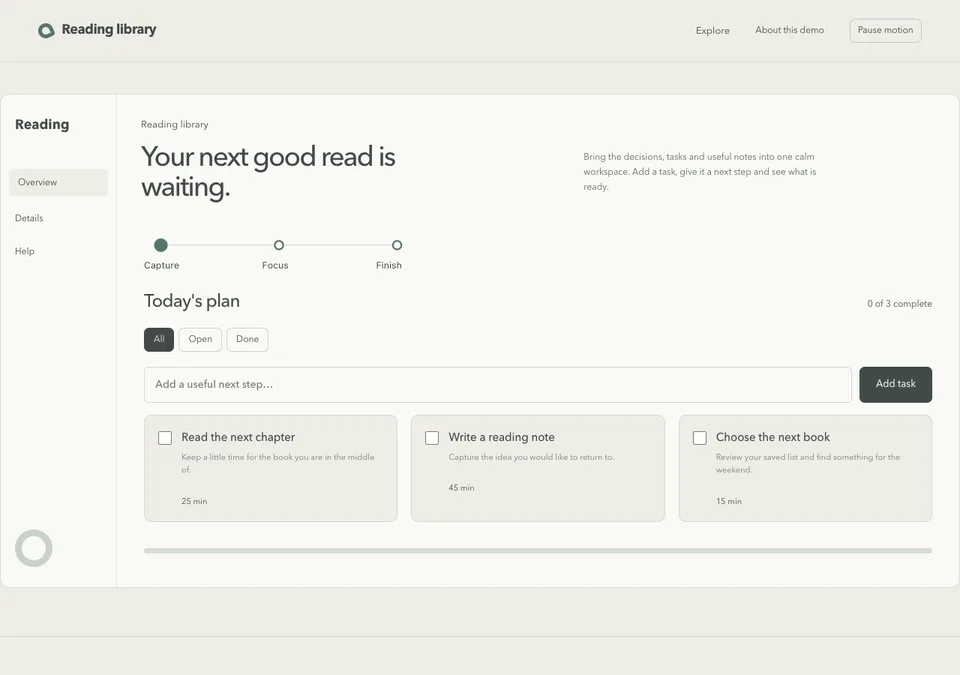Click the 45 min duration label
Image resolution: width=960 pixels, height=675 pixels.
pyautogui.click(x=461, y=488)
